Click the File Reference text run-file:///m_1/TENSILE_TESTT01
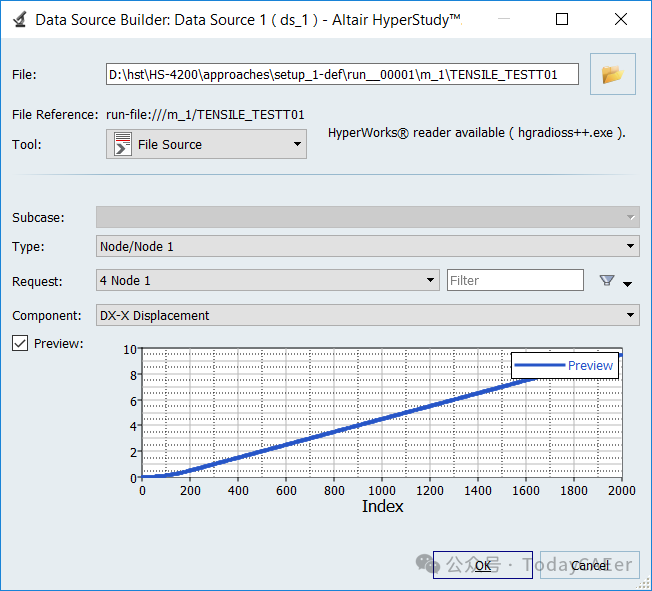 click(x=205, y=114)
